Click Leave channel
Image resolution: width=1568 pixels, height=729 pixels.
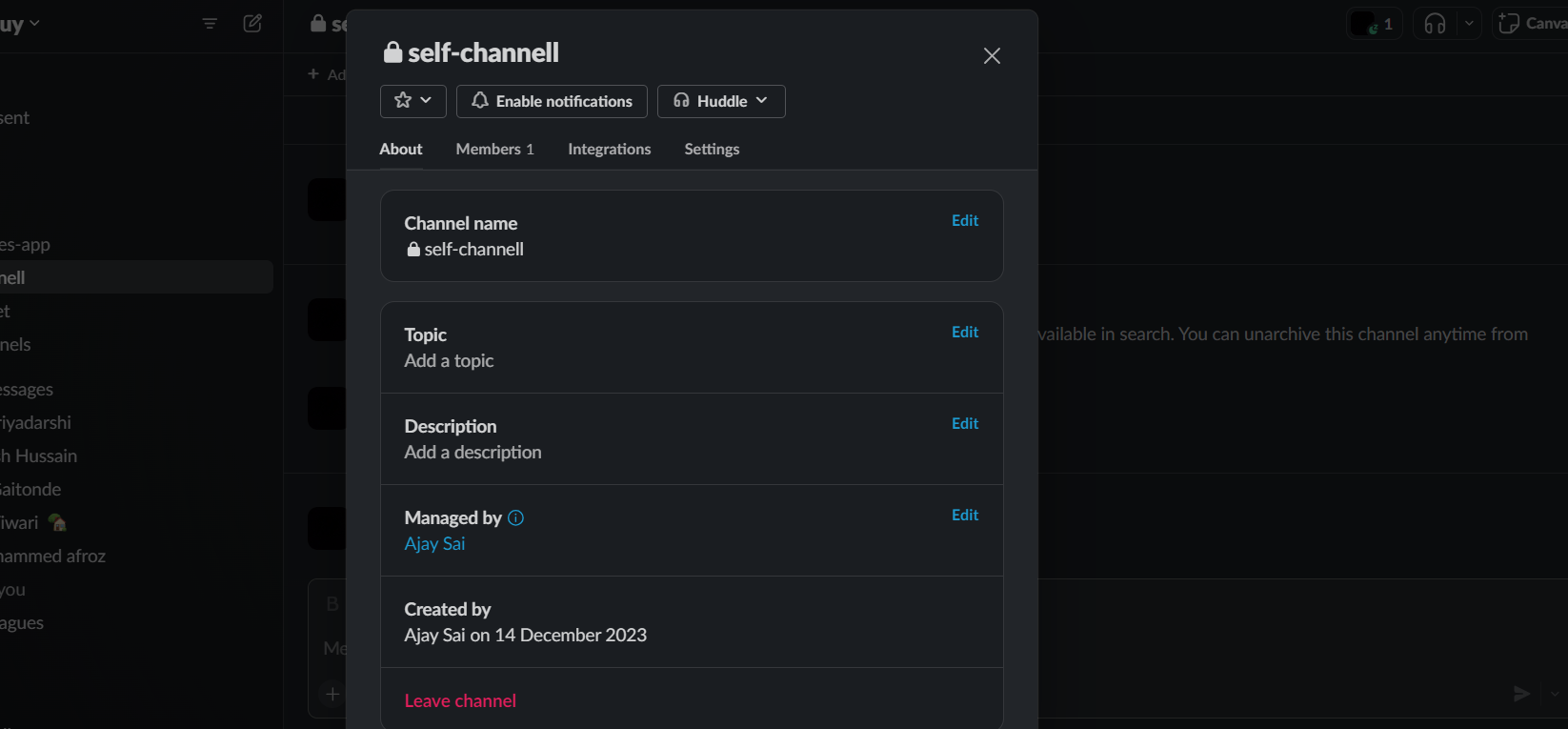pos(460,700)
